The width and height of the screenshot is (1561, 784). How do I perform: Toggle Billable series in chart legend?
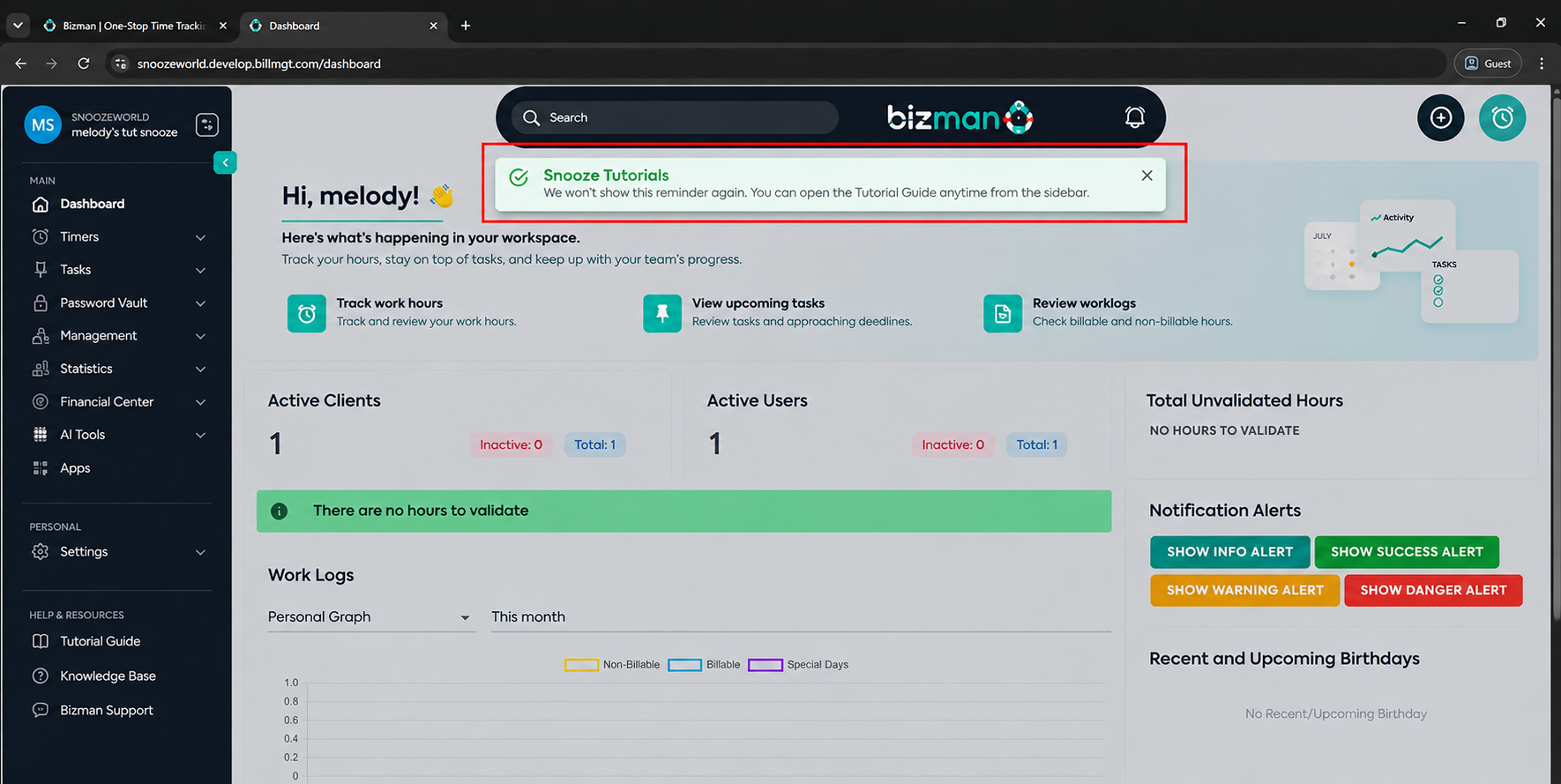[704, 665]
